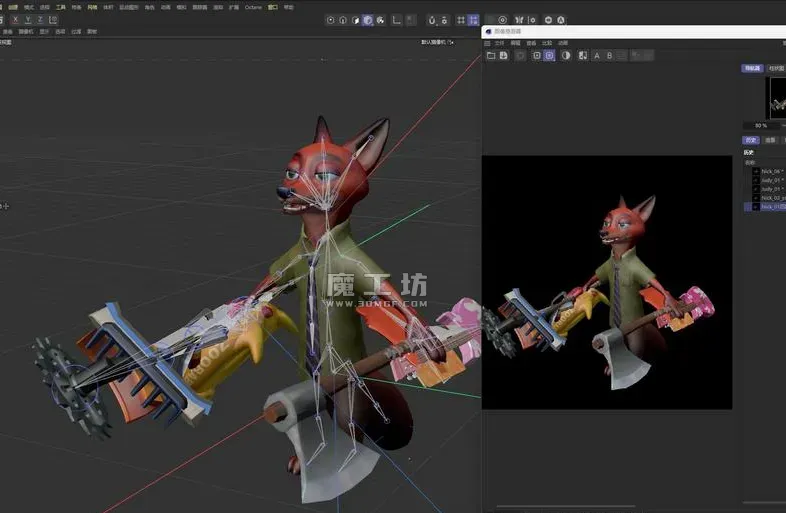This screenshot has height=513, width=786.
Task: Click the half-circle contrast icon
Action: click(566, 56)
